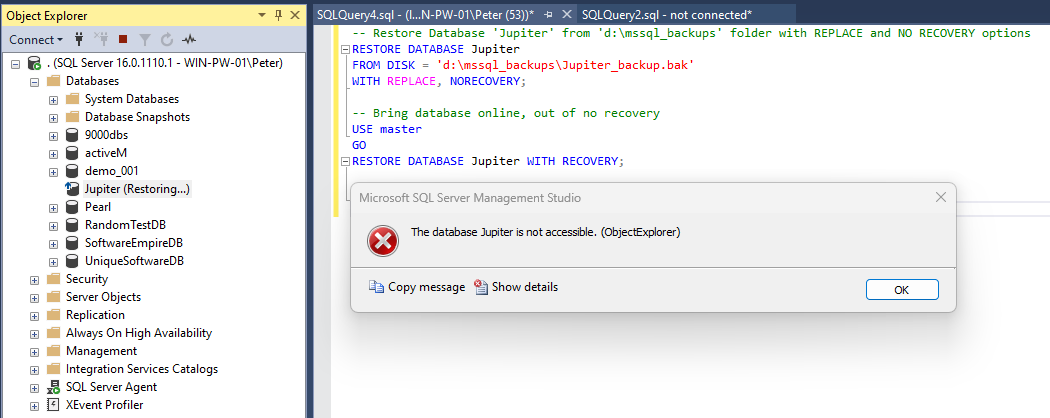Open Object Explorer window position dropdown arrow
The image size is (1050, 418).
[x=262, y=16]
